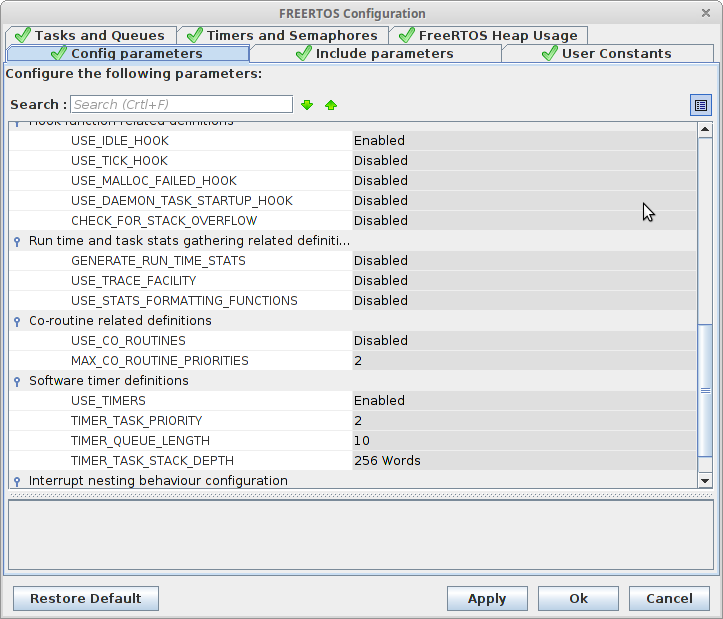Select the USE_TIMERS parameter name
This screenshot has height=619, width=723.
pos(108,400)
